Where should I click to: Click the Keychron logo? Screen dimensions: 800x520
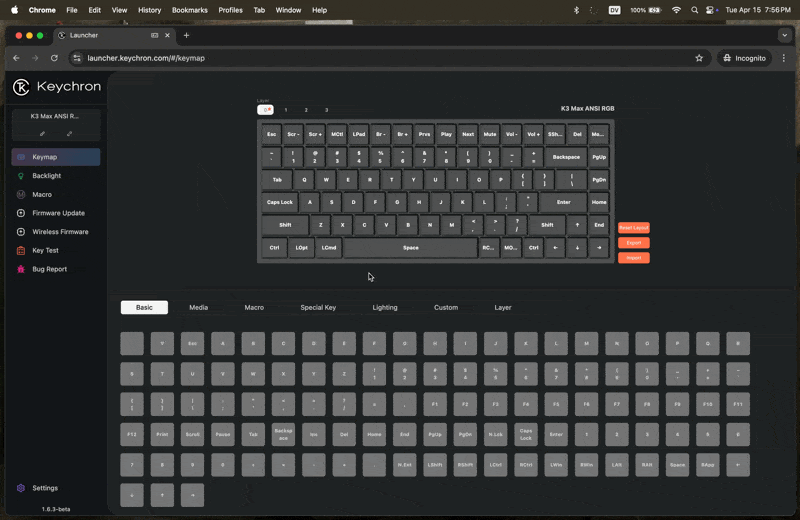[56, 87]
